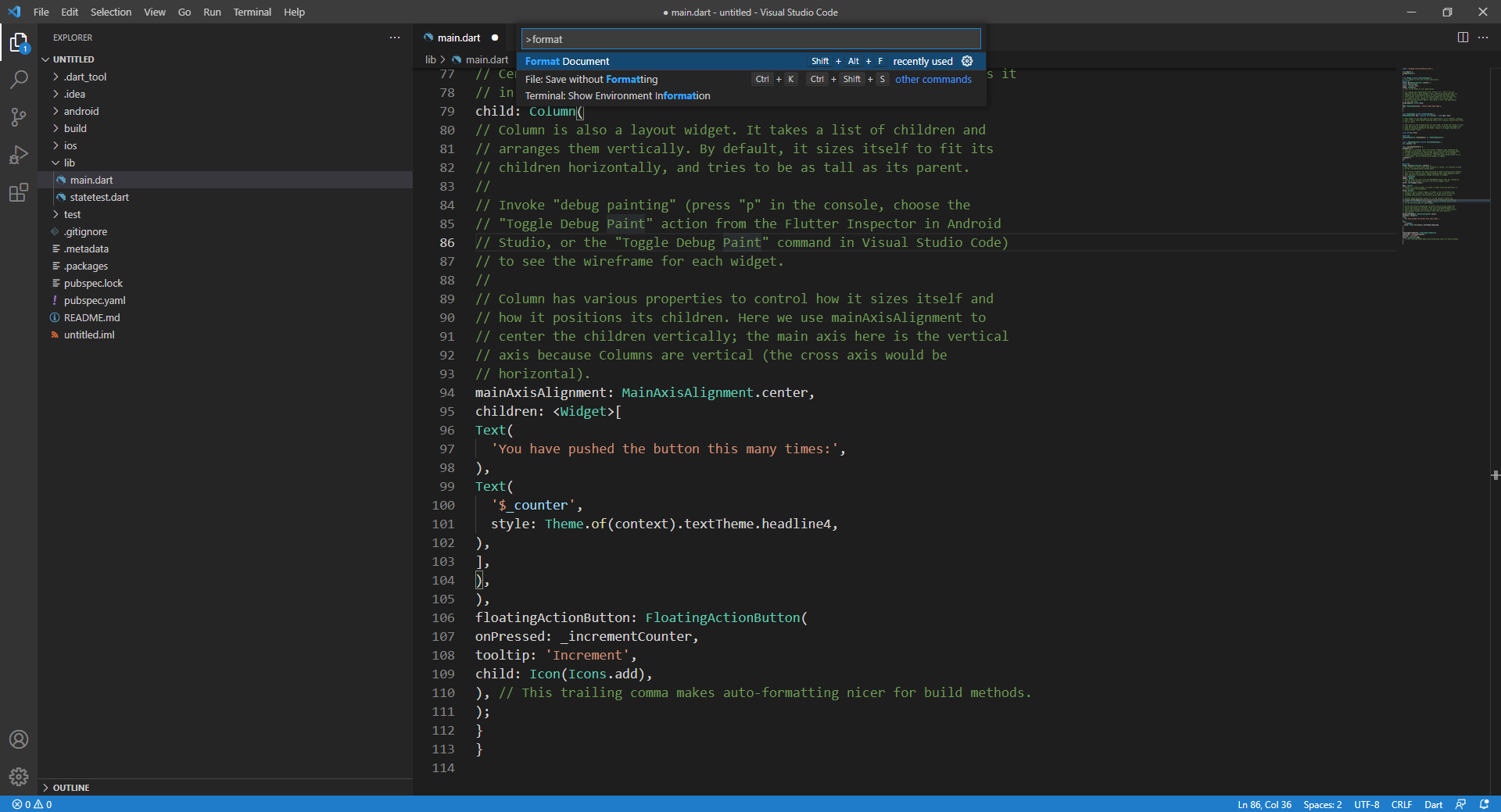Click the VS Code logo icon
The width and height of the screenshot is (1501, 812).
point(14,12)
